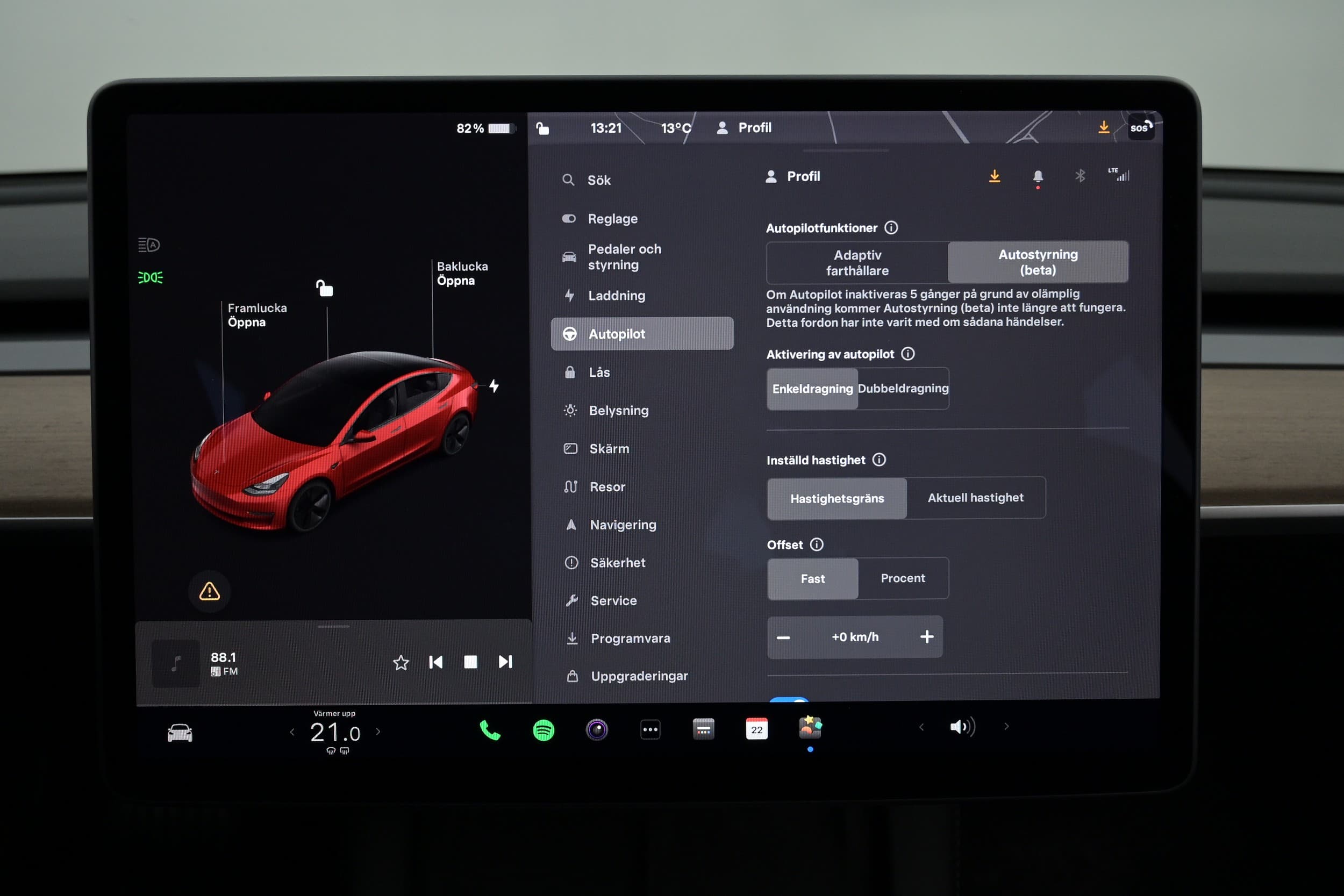Skip to next radio station
The height and width of the screenshot is (896, 1344).
[505, 661]
